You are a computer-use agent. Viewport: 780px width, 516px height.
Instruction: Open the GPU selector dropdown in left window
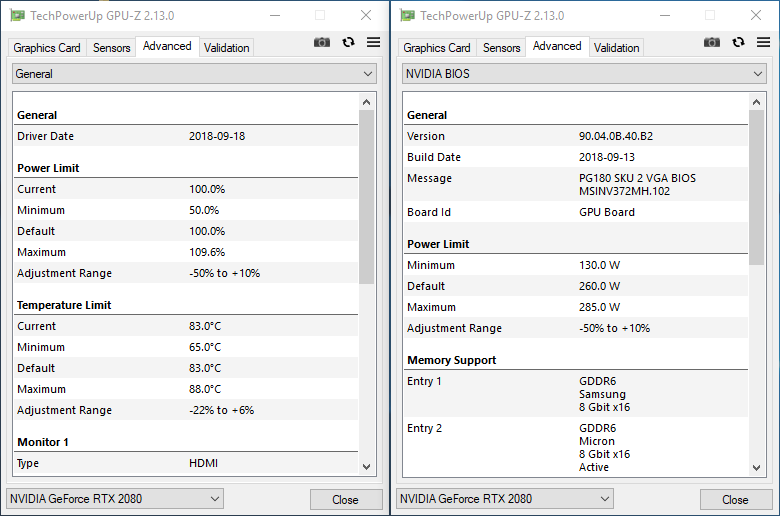(115, 499)
